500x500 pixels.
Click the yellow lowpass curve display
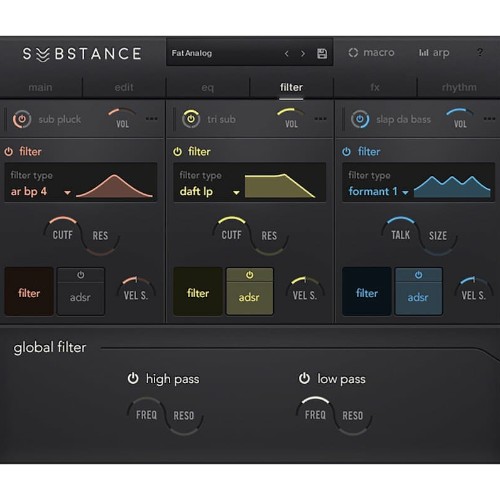pyautogui.click(x=280, y=186)
